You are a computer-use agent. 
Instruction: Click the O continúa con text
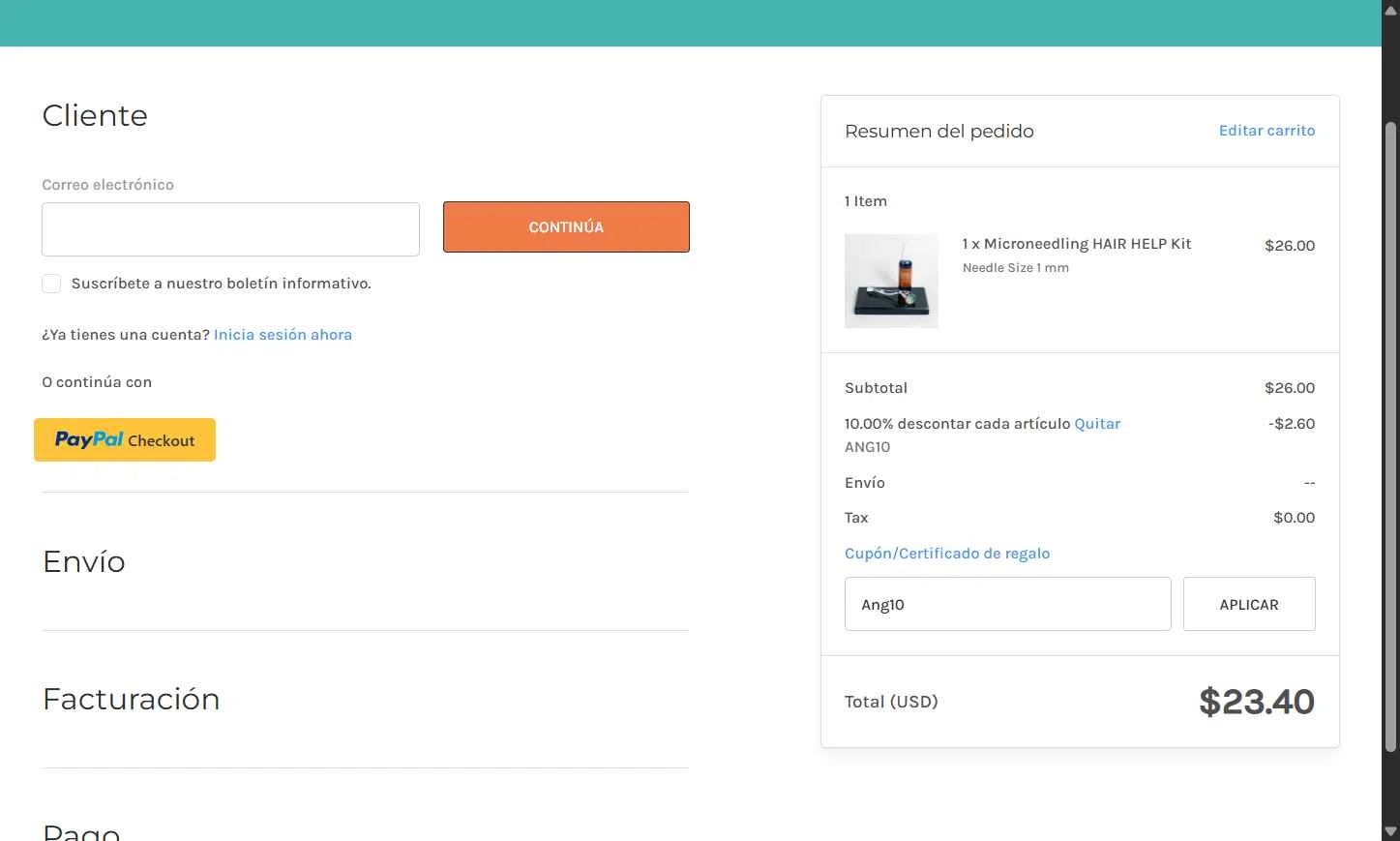click(x=97, y=382)
